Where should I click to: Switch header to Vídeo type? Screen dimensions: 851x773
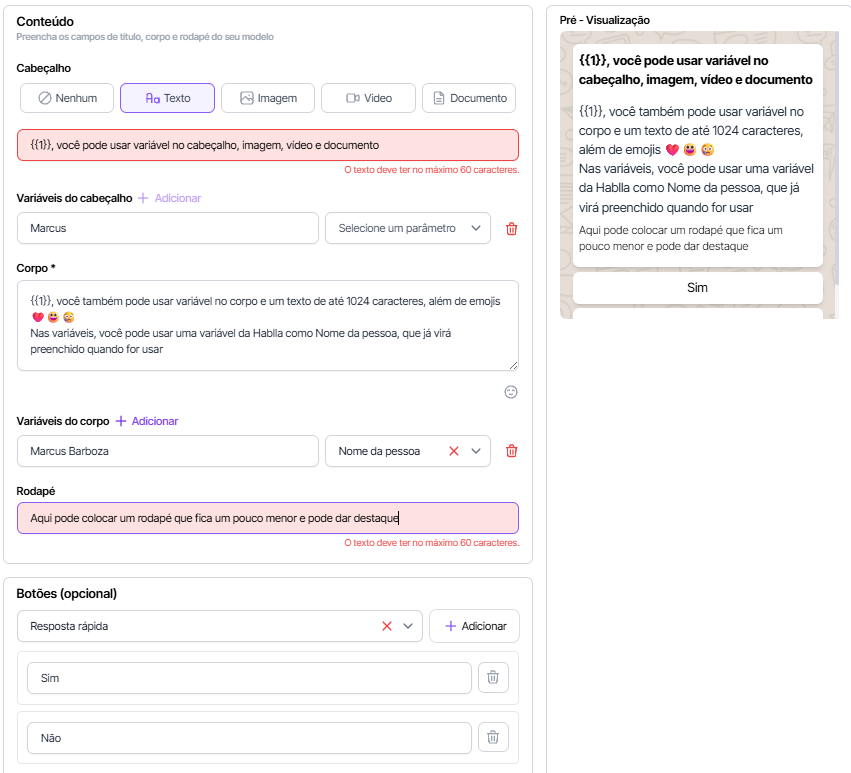[368, 98]
